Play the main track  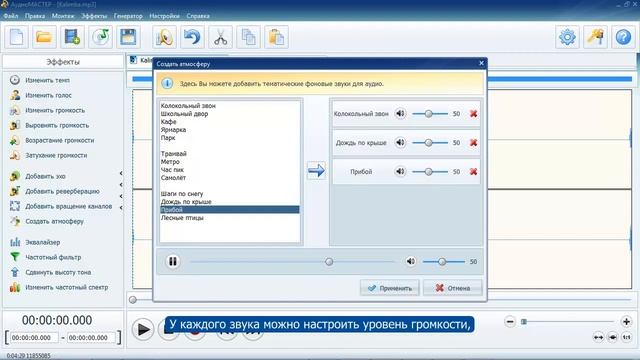pyautogui.click(x=143, y=329)
